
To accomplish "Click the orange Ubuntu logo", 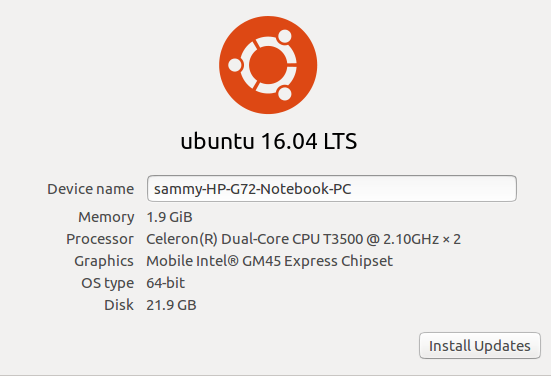I will [268, 65].
